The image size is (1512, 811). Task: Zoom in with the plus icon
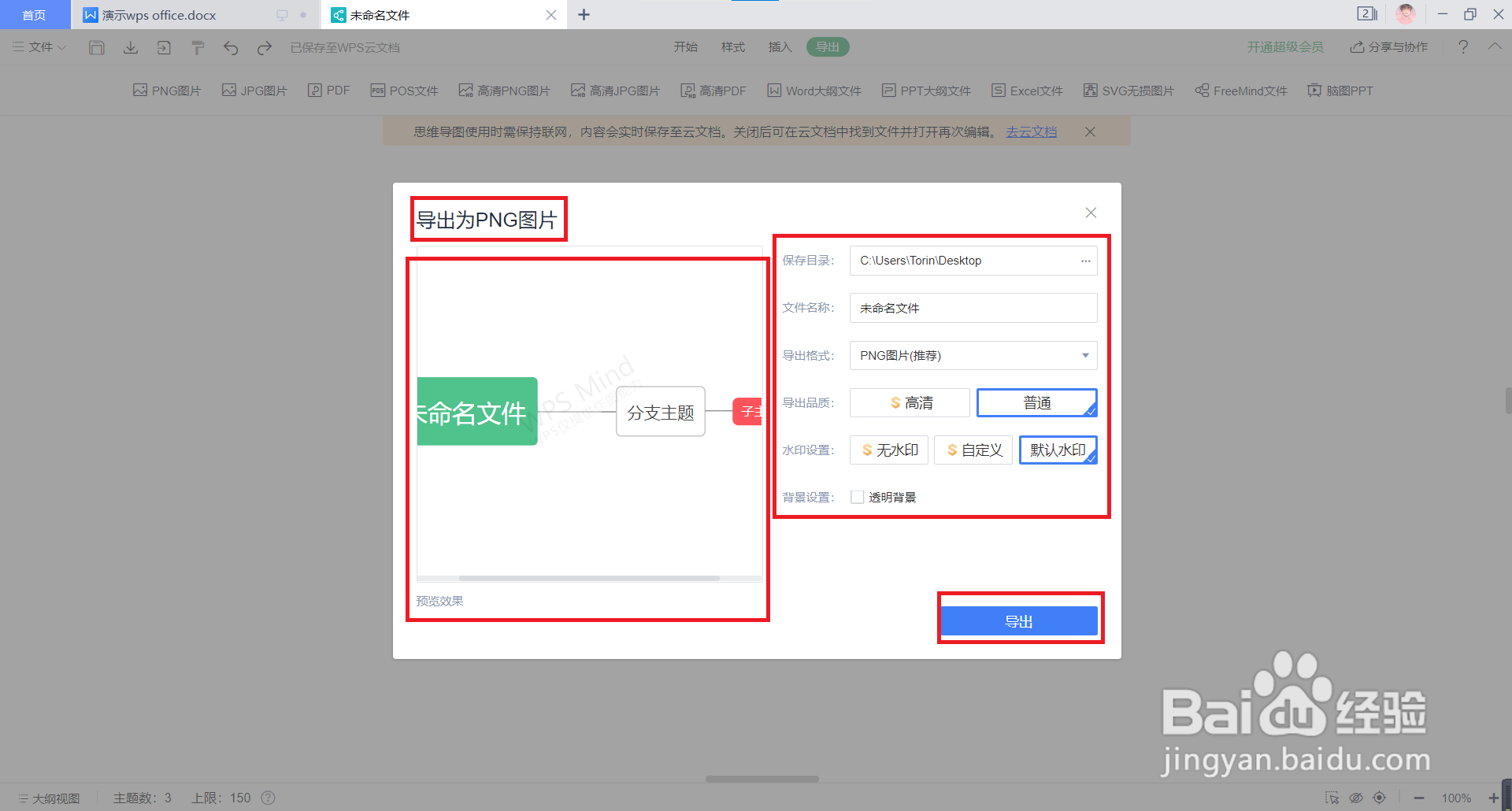point(1493,798)
